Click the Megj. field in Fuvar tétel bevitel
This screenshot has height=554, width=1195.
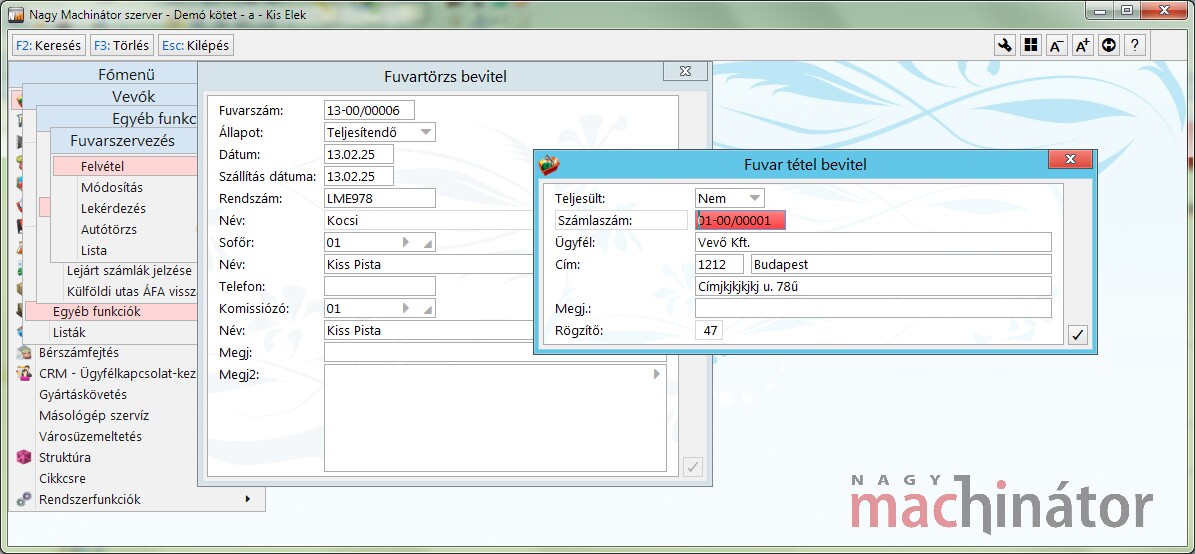873,309
